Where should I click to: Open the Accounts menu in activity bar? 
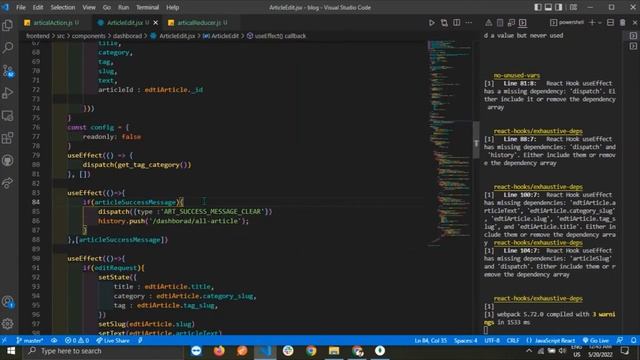coord(8,302)
